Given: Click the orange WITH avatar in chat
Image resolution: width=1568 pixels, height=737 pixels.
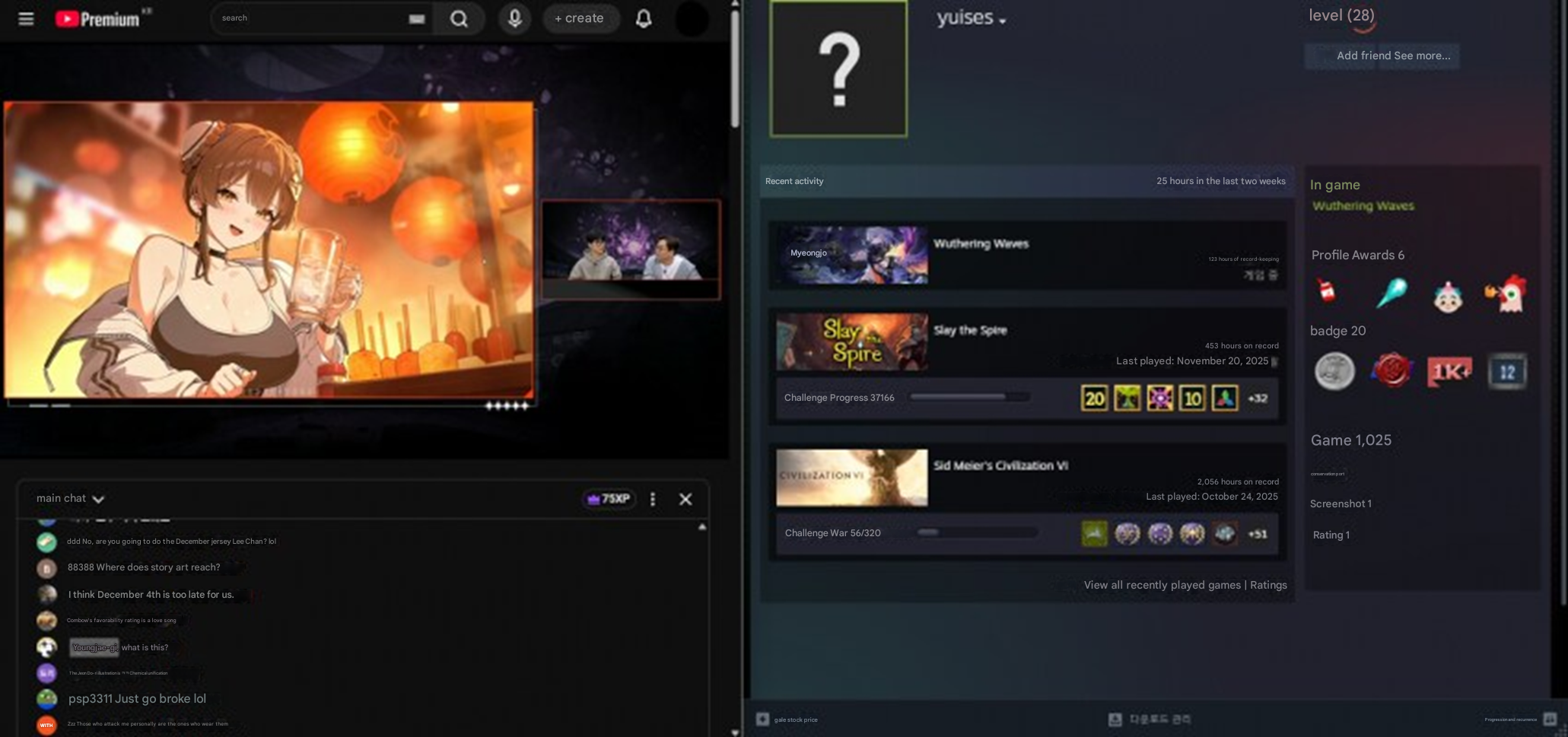Looking at the screenshot, I should [46, 725].
